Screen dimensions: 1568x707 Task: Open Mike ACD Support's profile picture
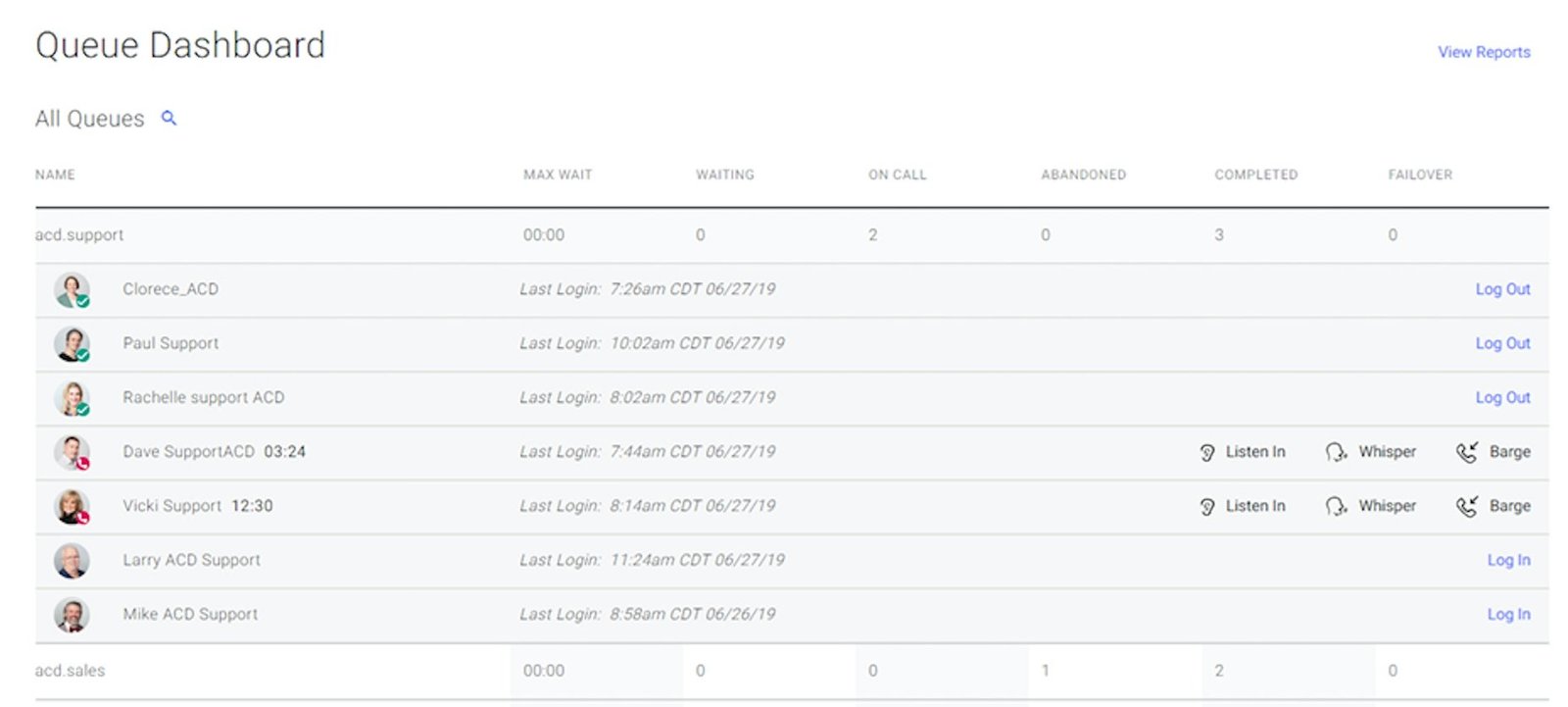(x=73, y=614)
